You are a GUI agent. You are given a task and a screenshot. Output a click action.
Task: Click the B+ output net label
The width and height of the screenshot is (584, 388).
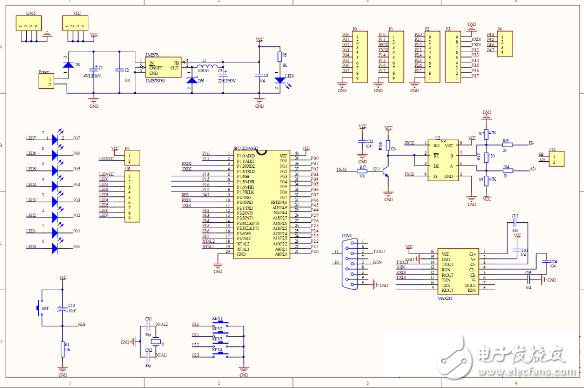click(531, 143)
